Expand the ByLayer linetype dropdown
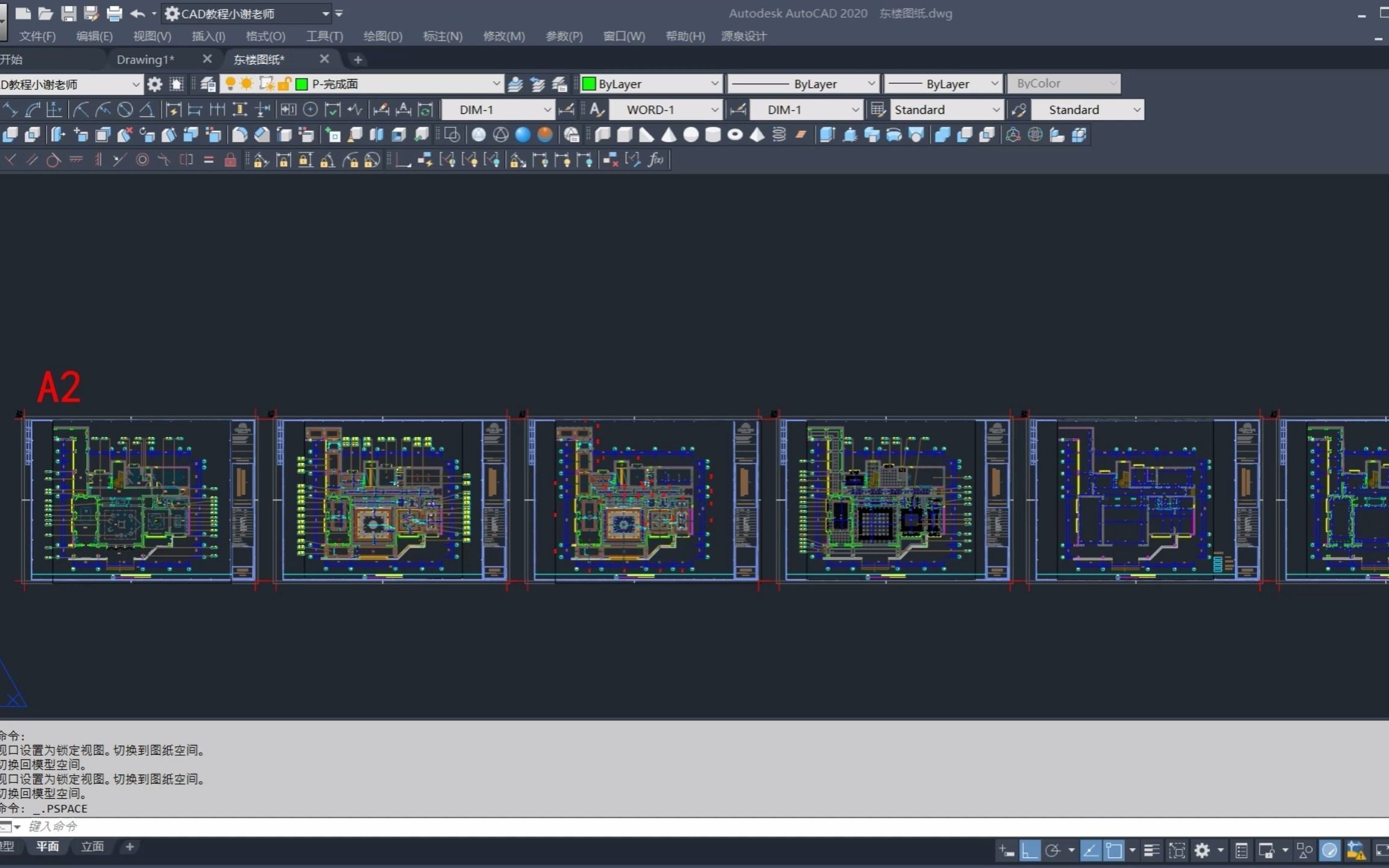This screenshot has height=868, width=1389. pyautogui.click(x=871, y=84)
